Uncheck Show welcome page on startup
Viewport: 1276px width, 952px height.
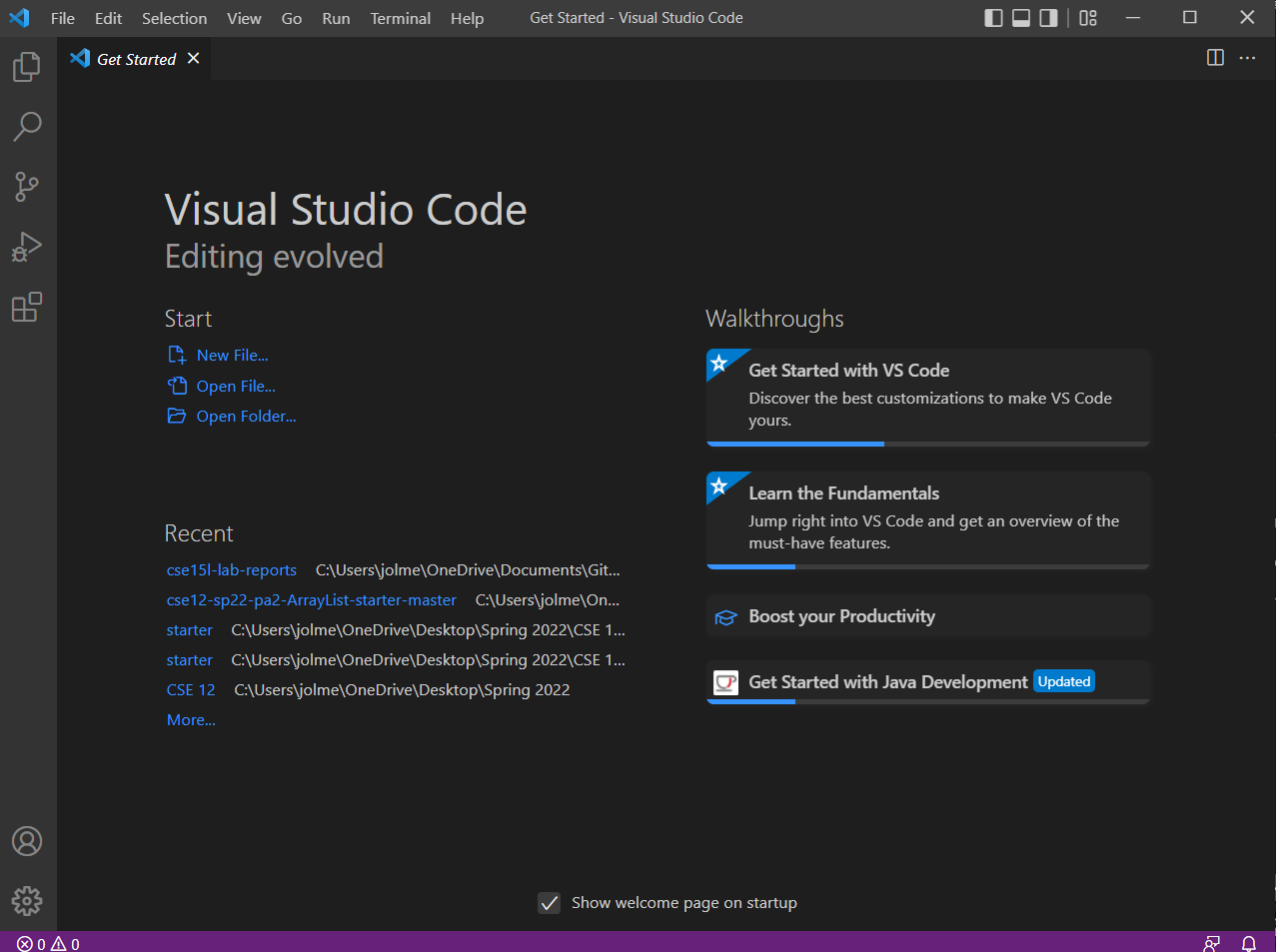[x=550, y=903]
